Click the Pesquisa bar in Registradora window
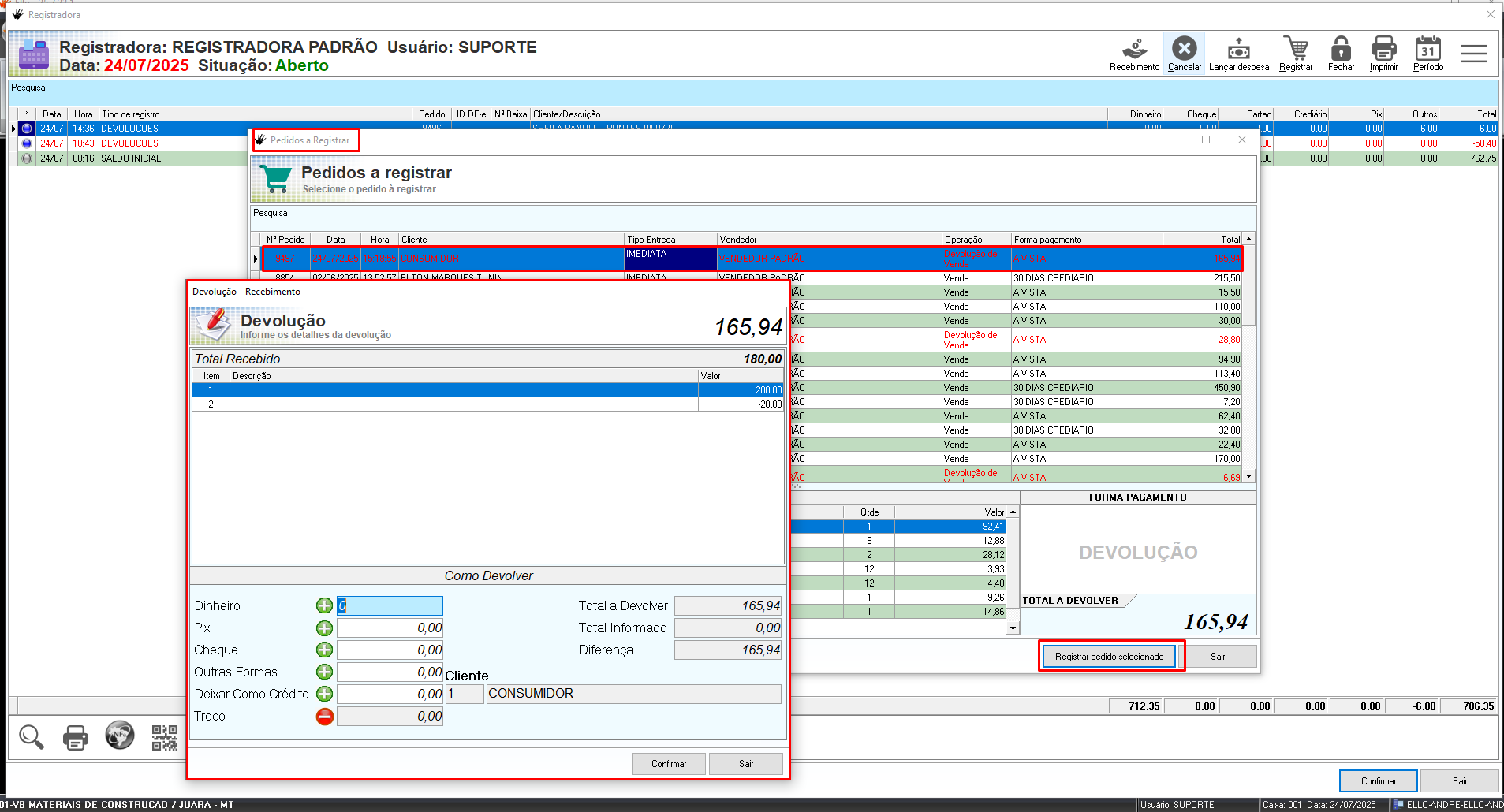This screenshot has height=812, width=1504. [x=753, y=92]
